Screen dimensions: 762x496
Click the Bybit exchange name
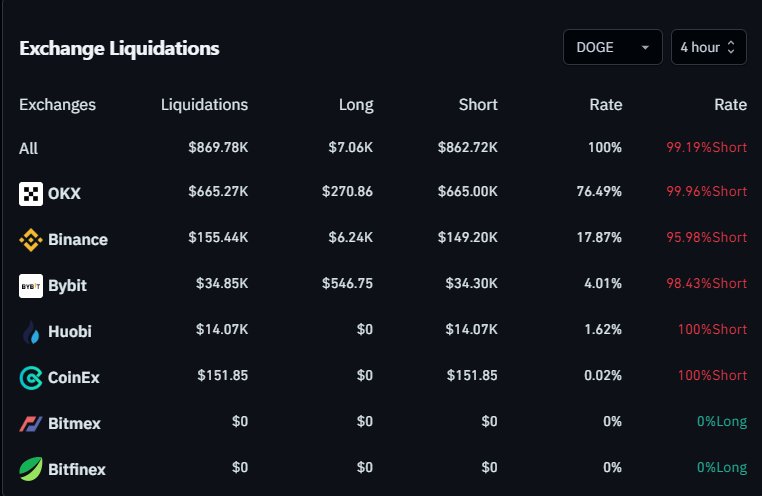(67, 286)
